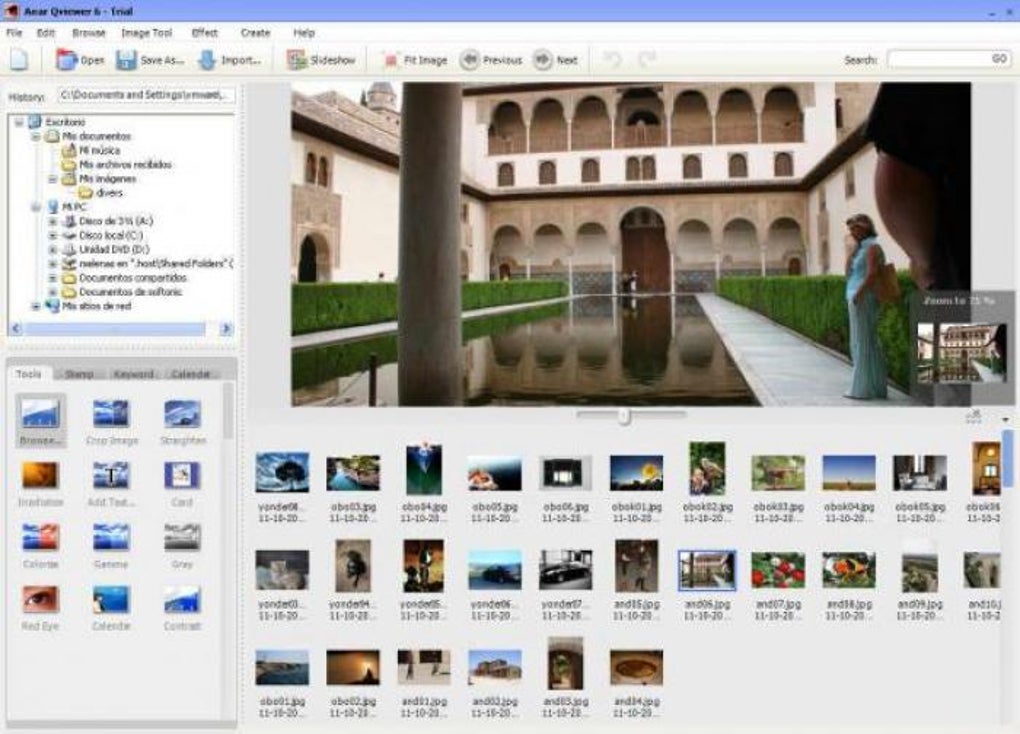Open the File menu
The width and height of the screenshot is (1020, 734).
[14, 33]
